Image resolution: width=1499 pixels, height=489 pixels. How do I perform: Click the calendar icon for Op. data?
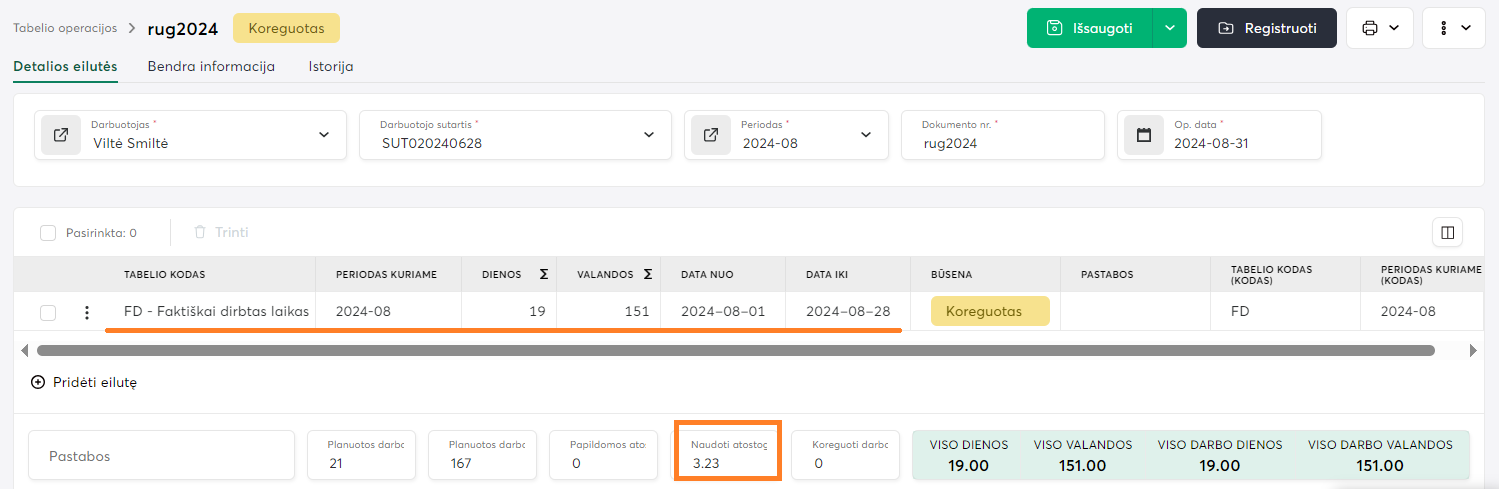click(1144, 135)
